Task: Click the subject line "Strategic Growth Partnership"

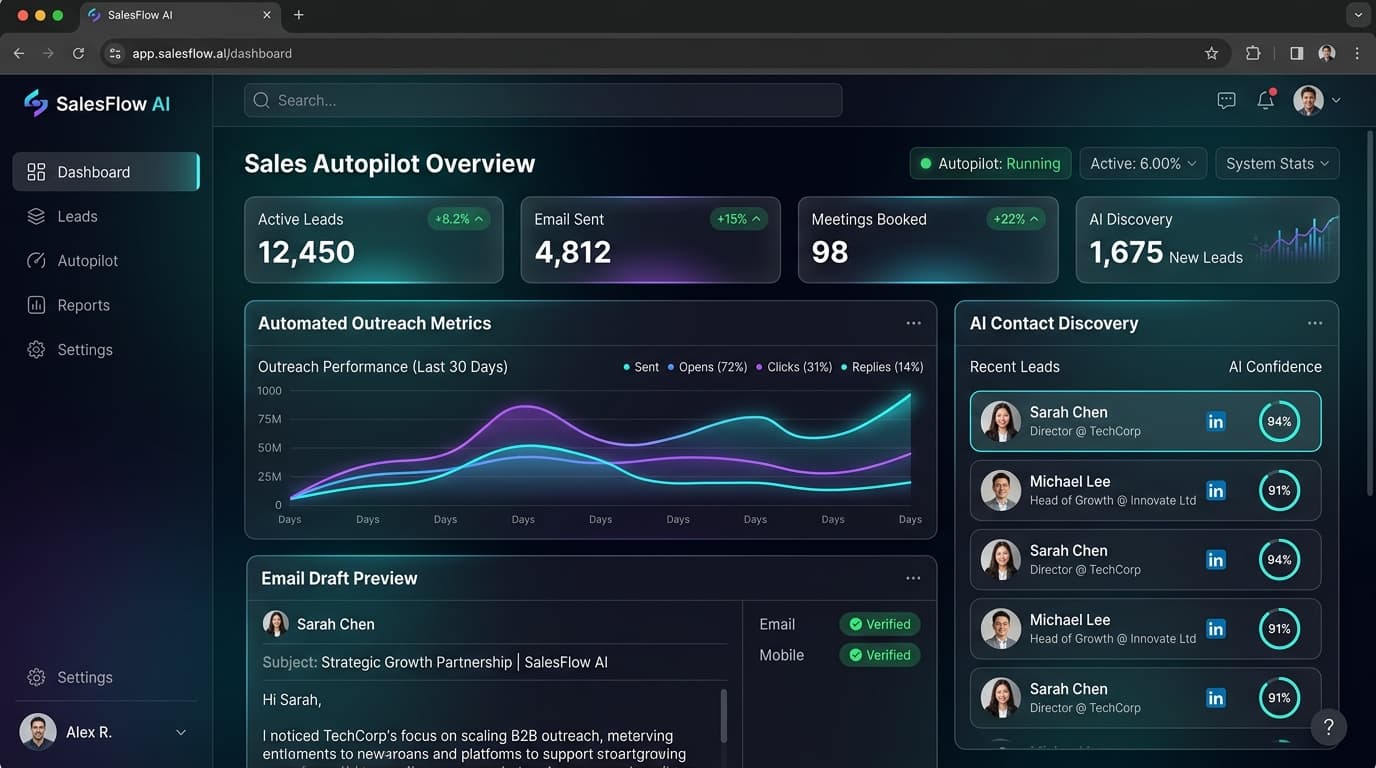Action: pos(416,662)
